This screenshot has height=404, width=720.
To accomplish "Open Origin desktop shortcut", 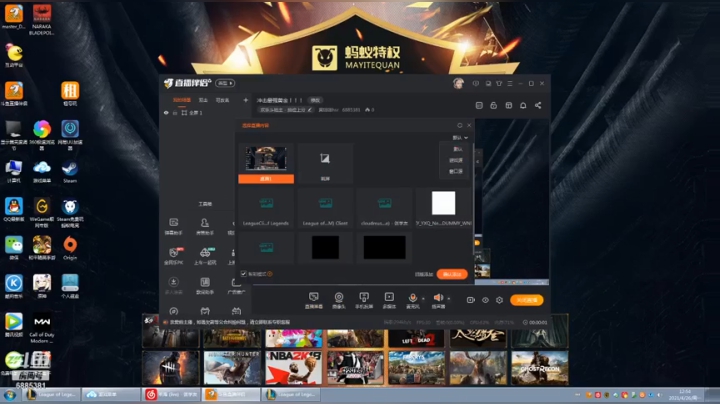I will point(70,248).
